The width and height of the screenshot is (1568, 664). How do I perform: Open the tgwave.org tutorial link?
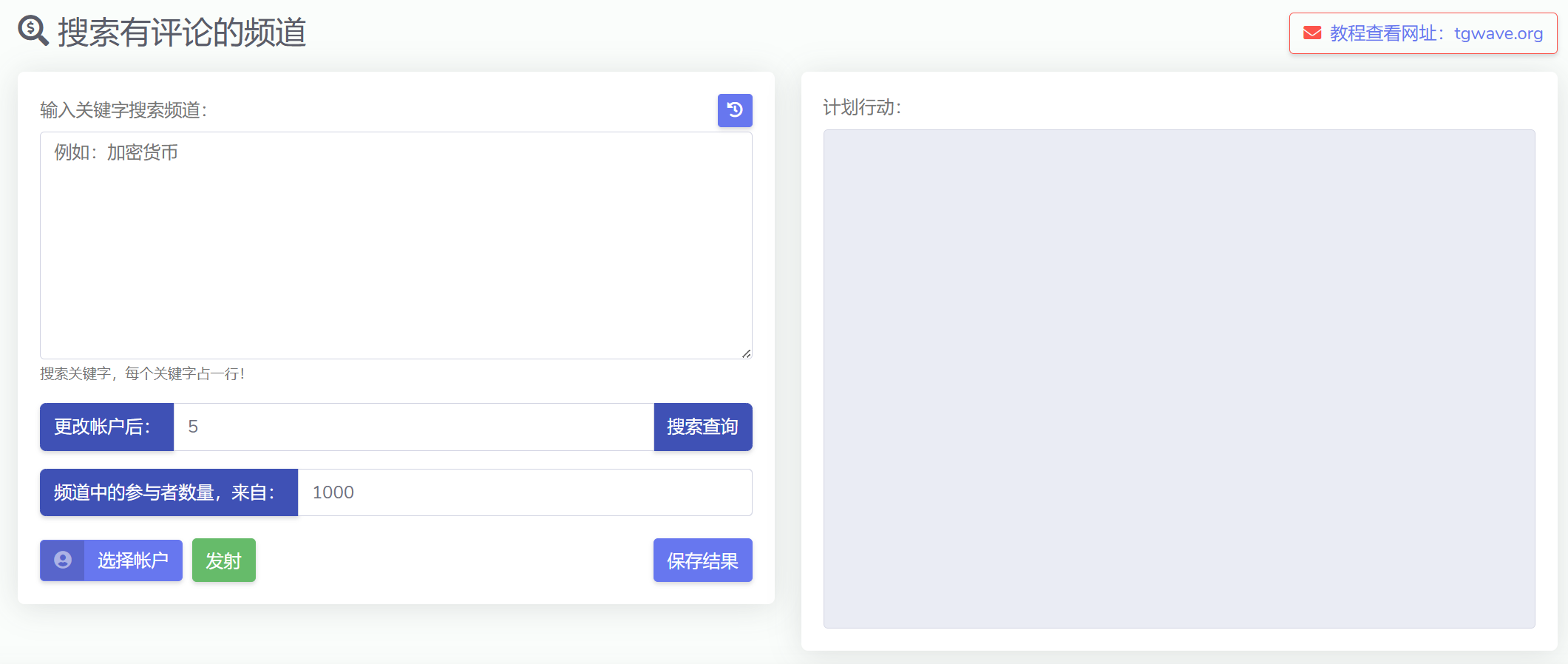(x=1436, y=33)
